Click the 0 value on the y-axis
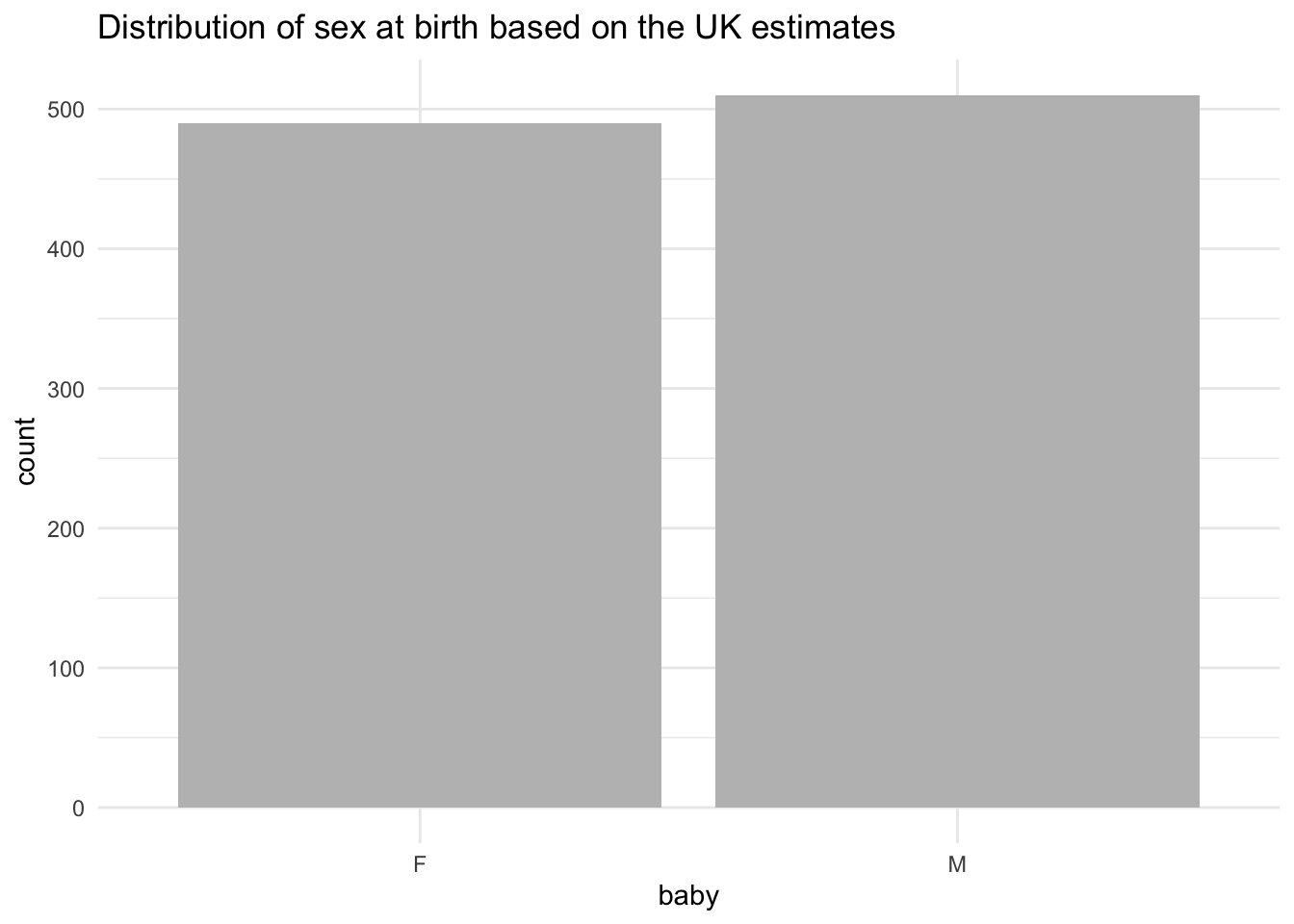1294x924 pixels. [79, 808]
